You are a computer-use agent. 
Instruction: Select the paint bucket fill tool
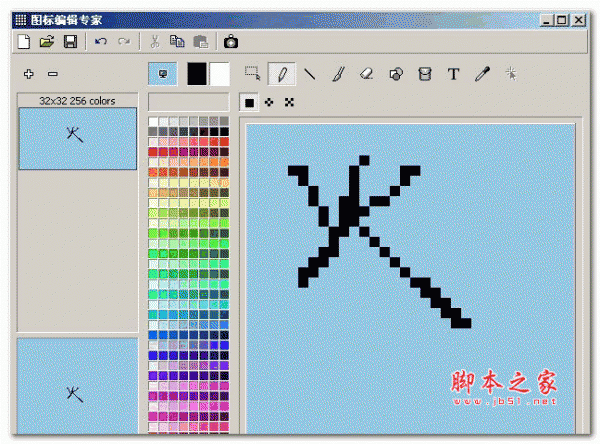click(x=425, y=73)
